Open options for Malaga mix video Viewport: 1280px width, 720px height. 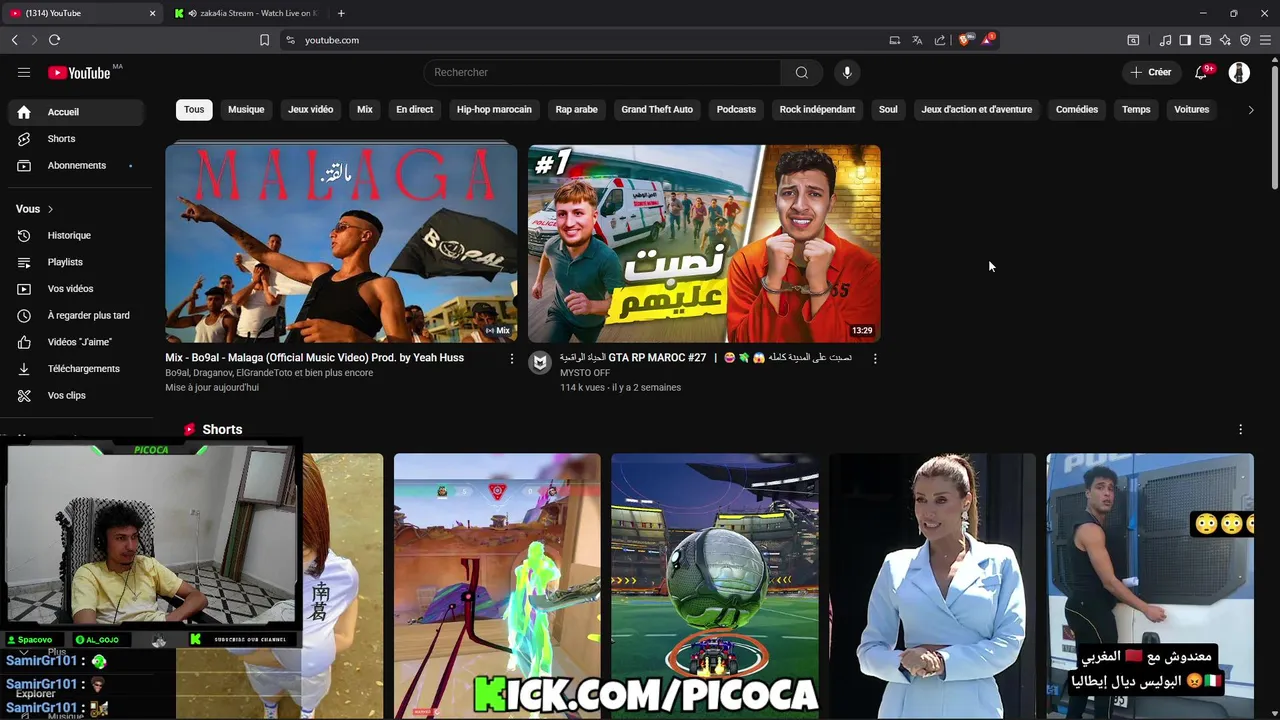(511, 358)
